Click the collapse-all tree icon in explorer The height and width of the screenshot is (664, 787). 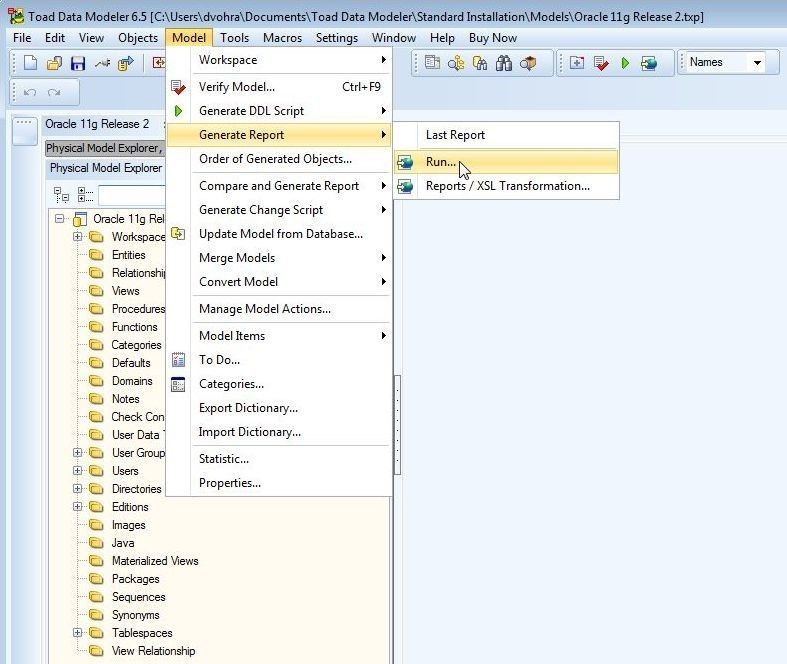85,195
